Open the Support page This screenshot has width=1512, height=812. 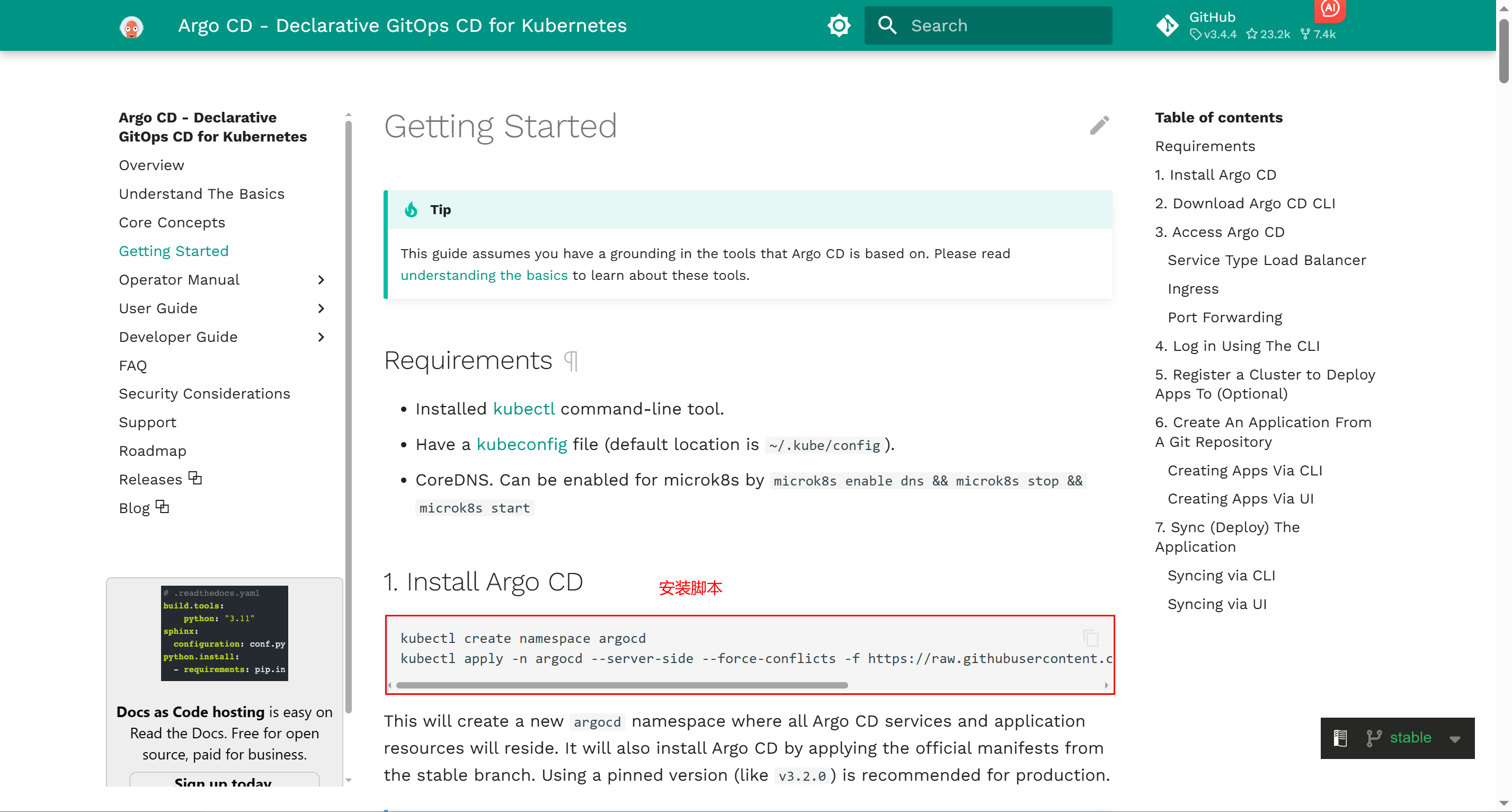point(147,423)
